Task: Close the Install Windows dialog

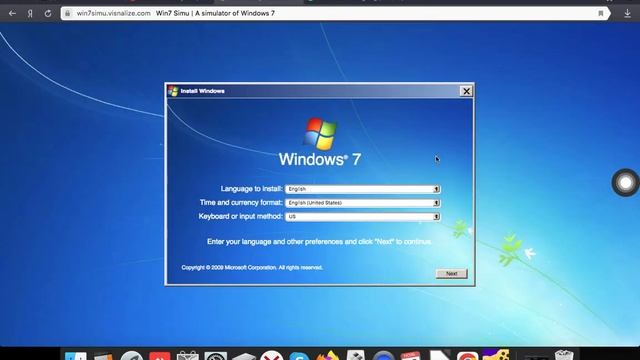Action: (466, 91)
